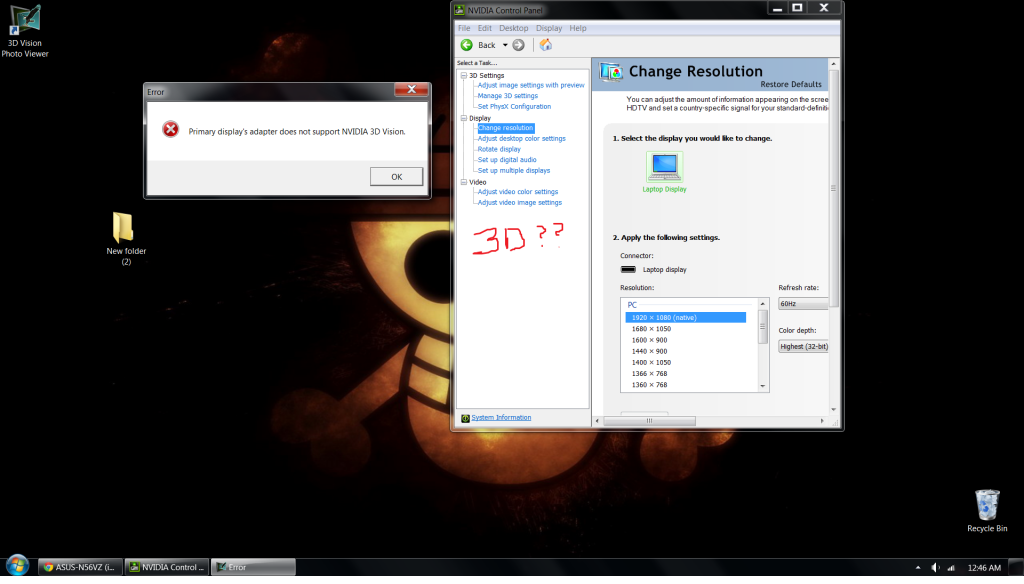
Task: Open the New folder (2) desktop icon
Action: (x=125, y=228)
